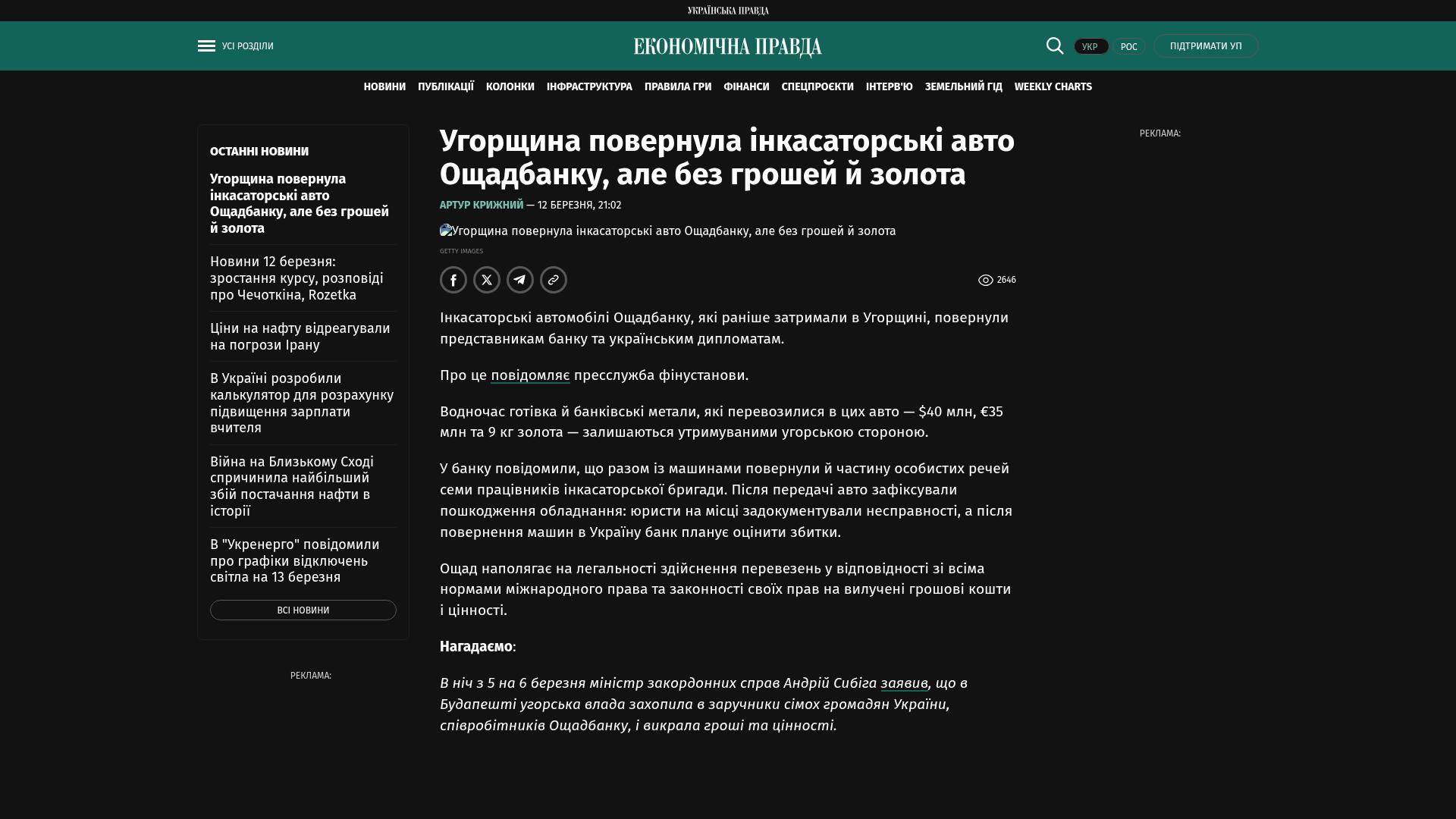Viewport: 1456px width, 819px height.
Task: Copy article link with chain icon
Action: (x=554, y=280)
